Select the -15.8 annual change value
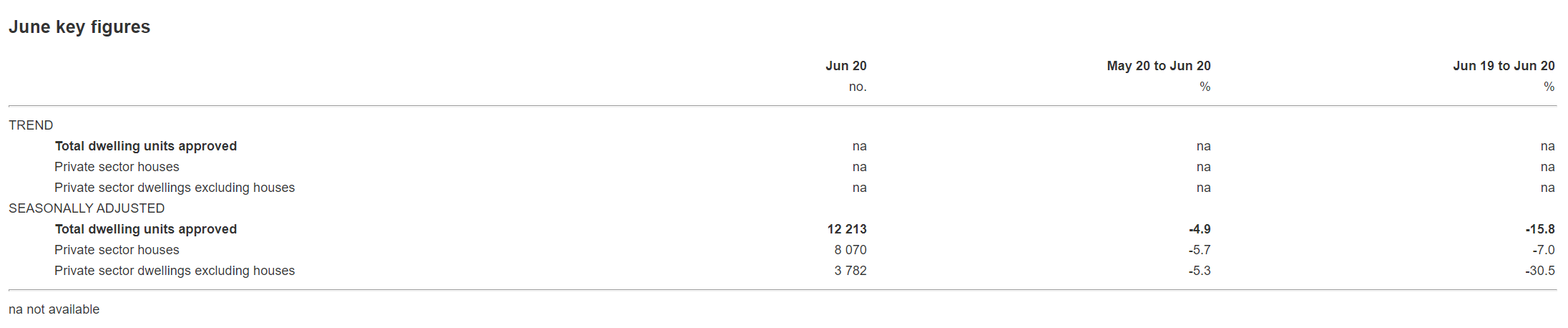Screen dimensions: 1568x328 coord(1539,229)
